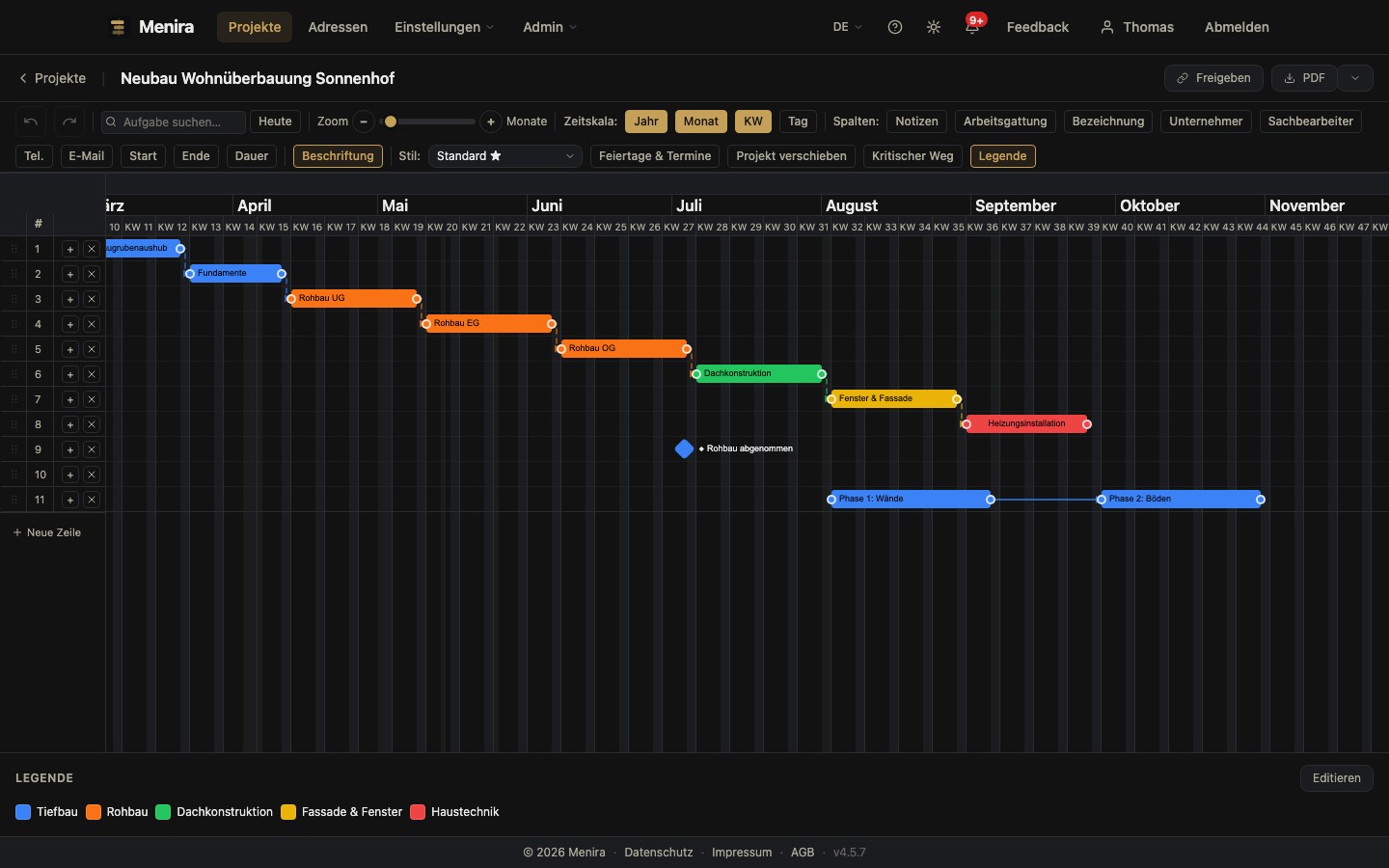Open the Adressen tab
The width and height of the screenshot is (1389, 868).
coord(338,27)
